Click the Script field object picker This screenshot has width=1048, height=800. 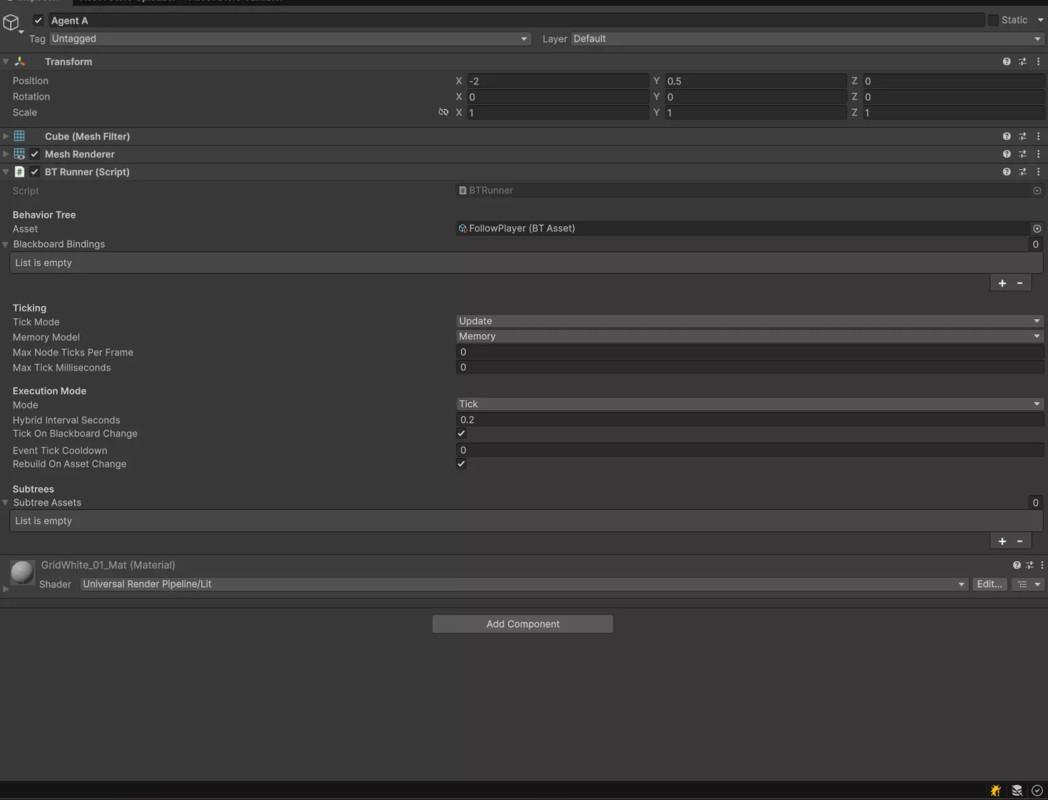(1037, 190)
